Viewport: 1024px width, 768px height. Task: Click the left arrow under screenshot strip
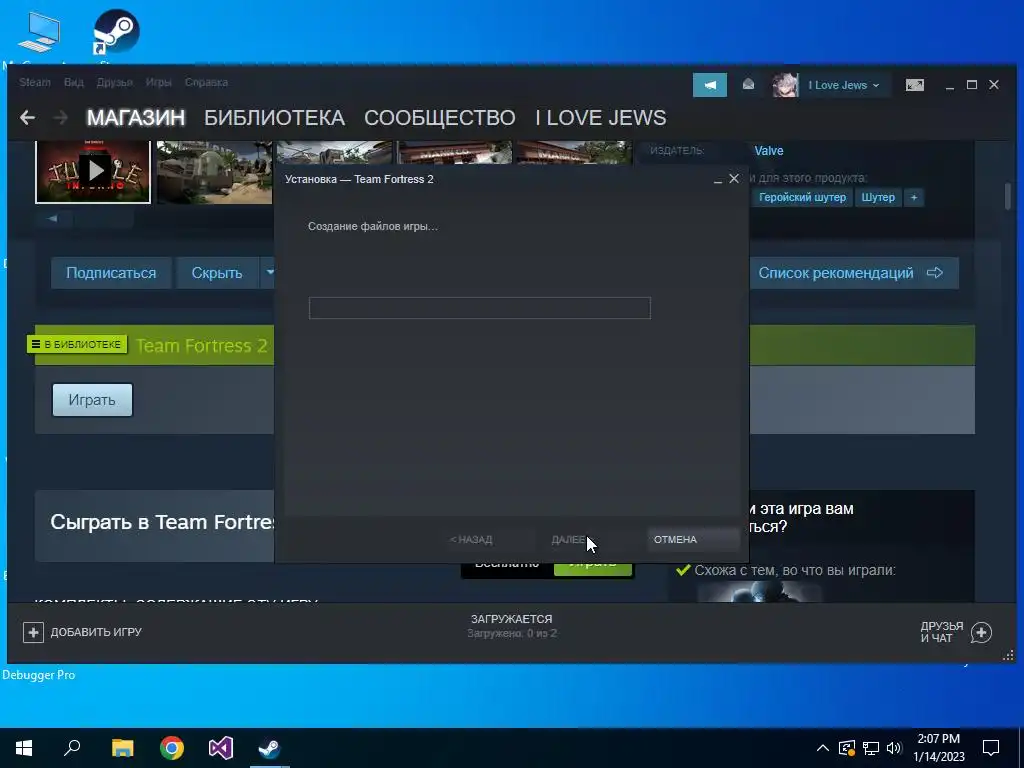53,218
